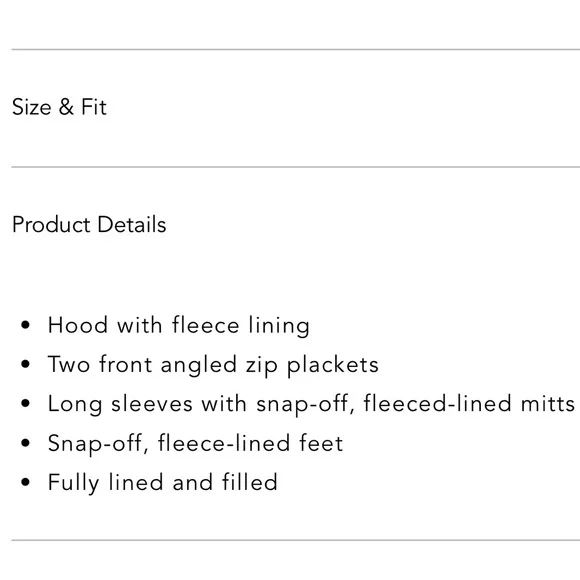Click the Long sleeves with snap-off mitts line
This screenshot has height=580, width=580.
click(x=311, y=404)
